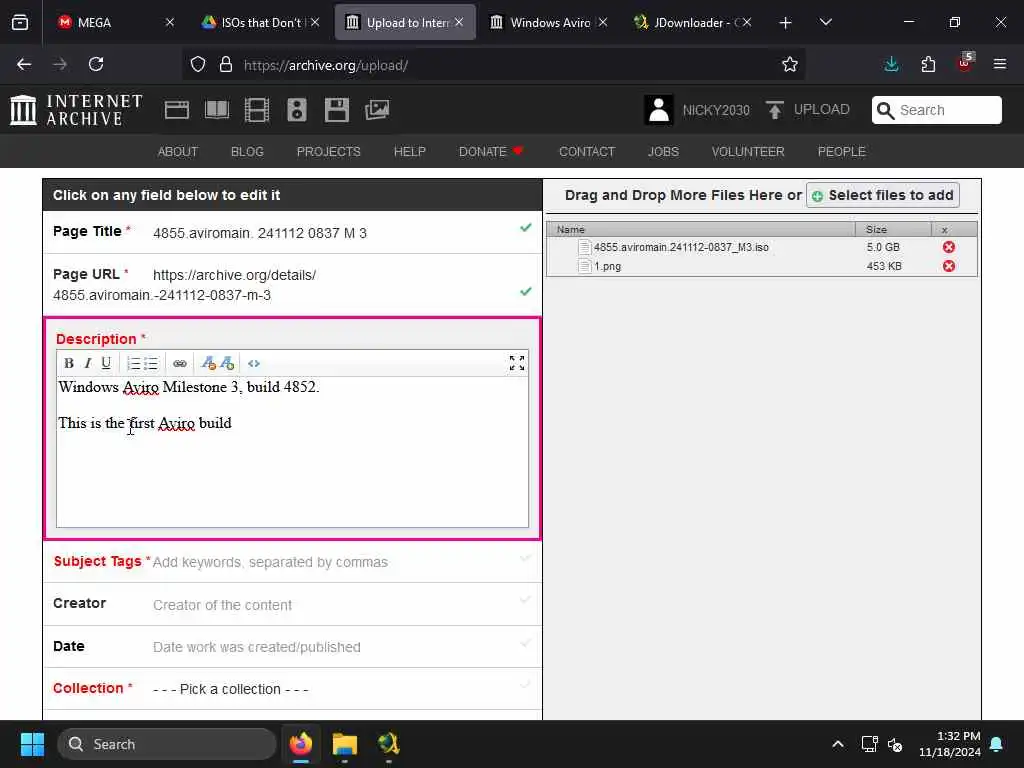Open the PROJECTS menu item
The width and height of the screenshot is (1024, 768).
328,152
